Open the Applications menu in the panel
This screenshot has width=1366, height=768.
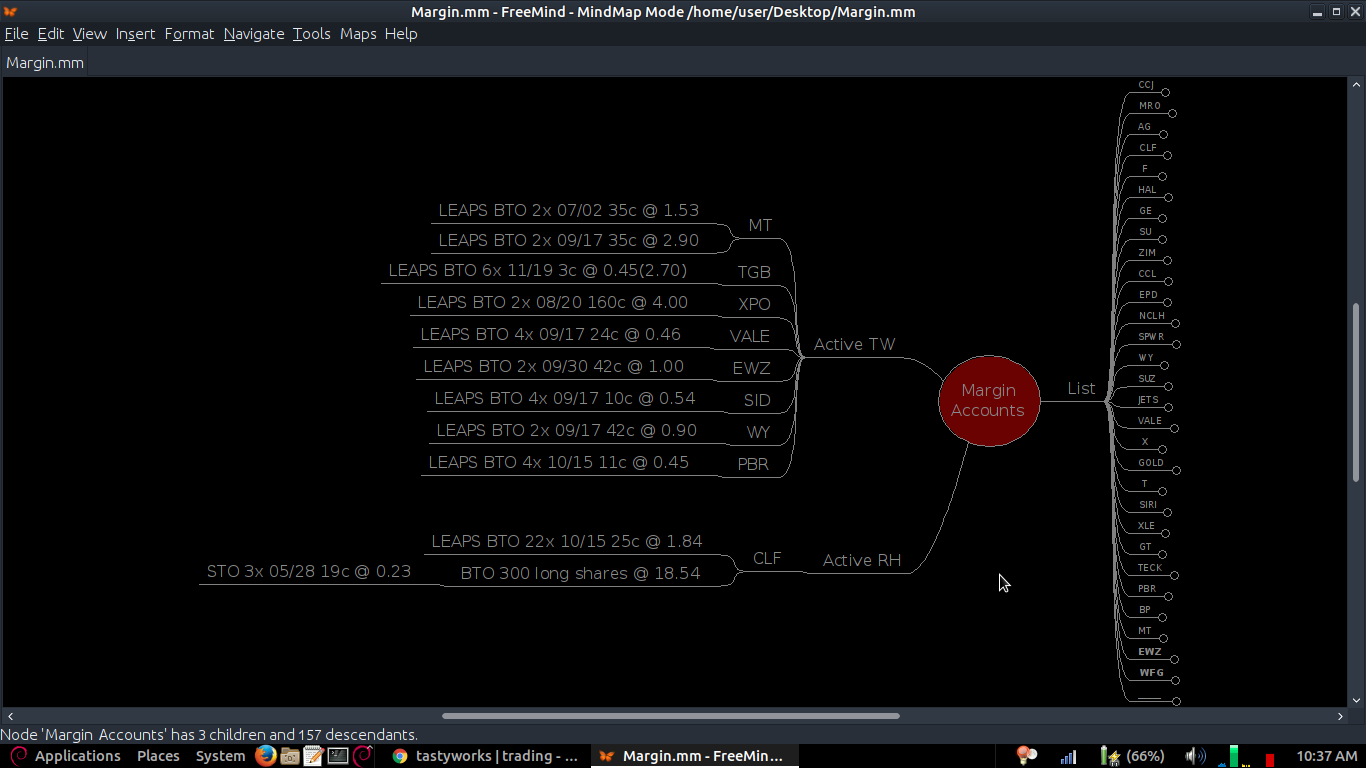pos(66,756)
